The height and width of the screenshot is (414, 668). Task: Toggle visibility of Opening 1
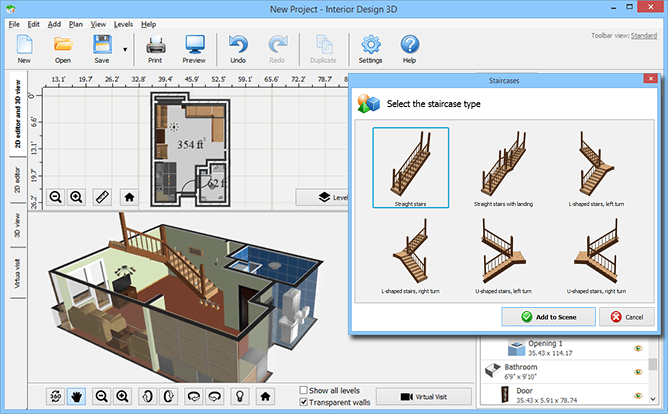[x=638, y=348]
